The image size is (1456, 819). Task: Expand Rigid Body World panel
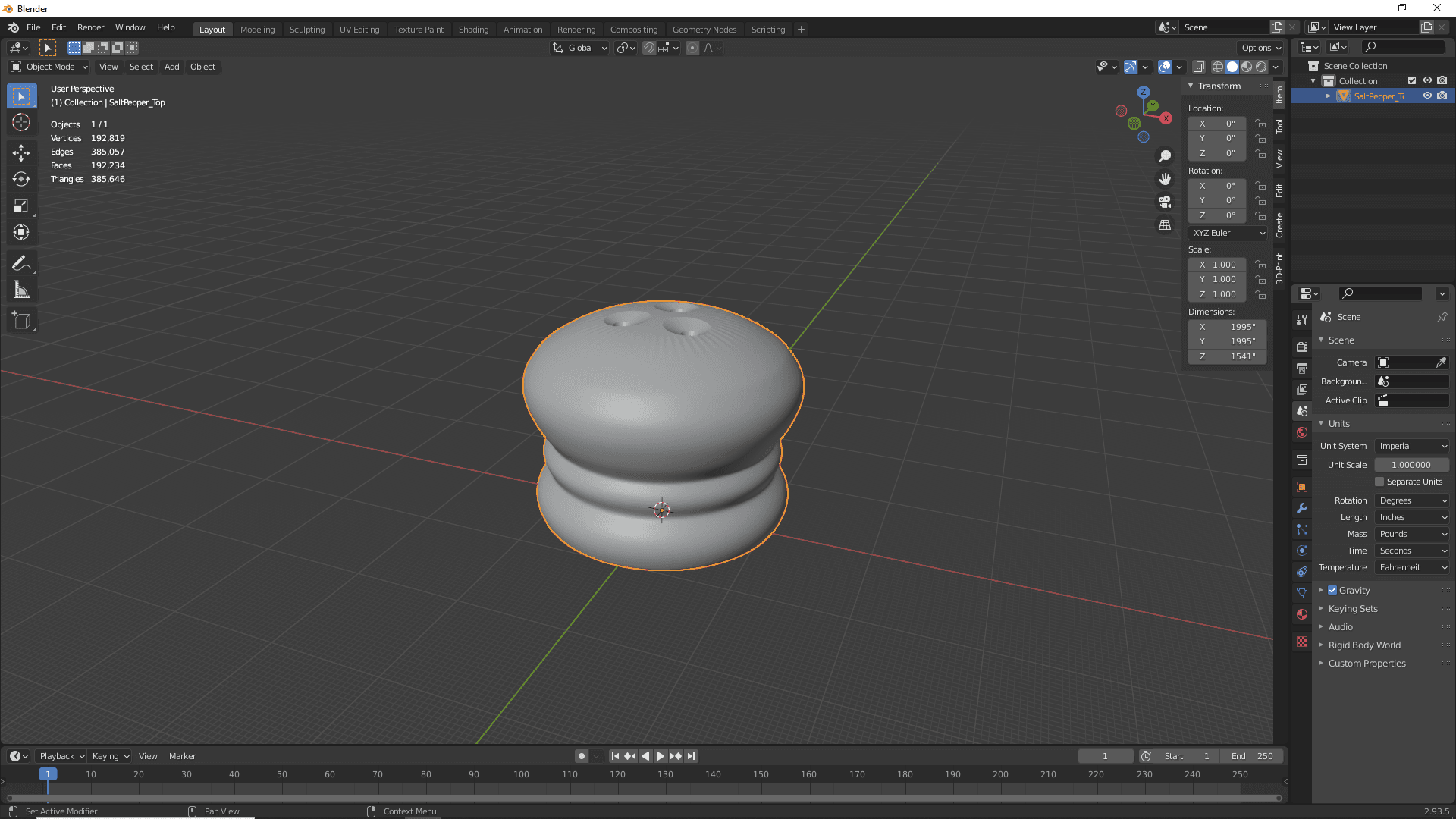[1364, 645]
